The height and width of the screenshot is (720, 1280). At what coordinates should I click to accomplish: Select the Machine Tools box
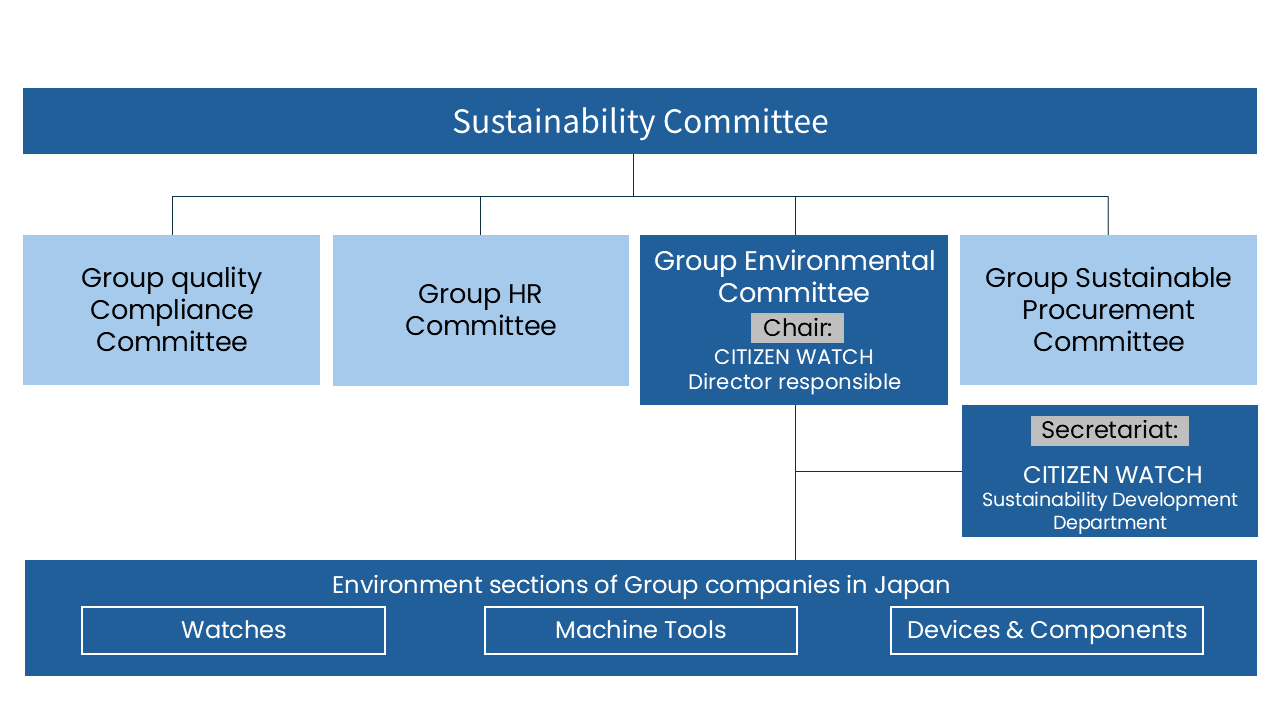click(641, 630)
